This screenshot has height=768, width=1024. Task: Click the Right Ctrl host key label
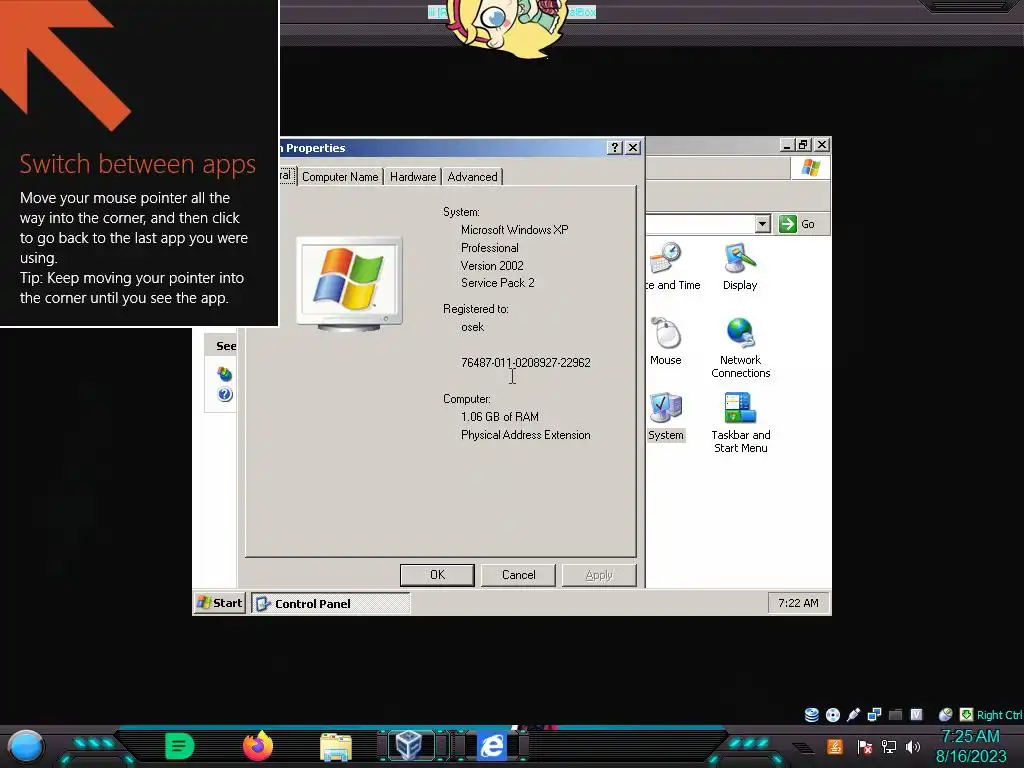tap(999, 715)
